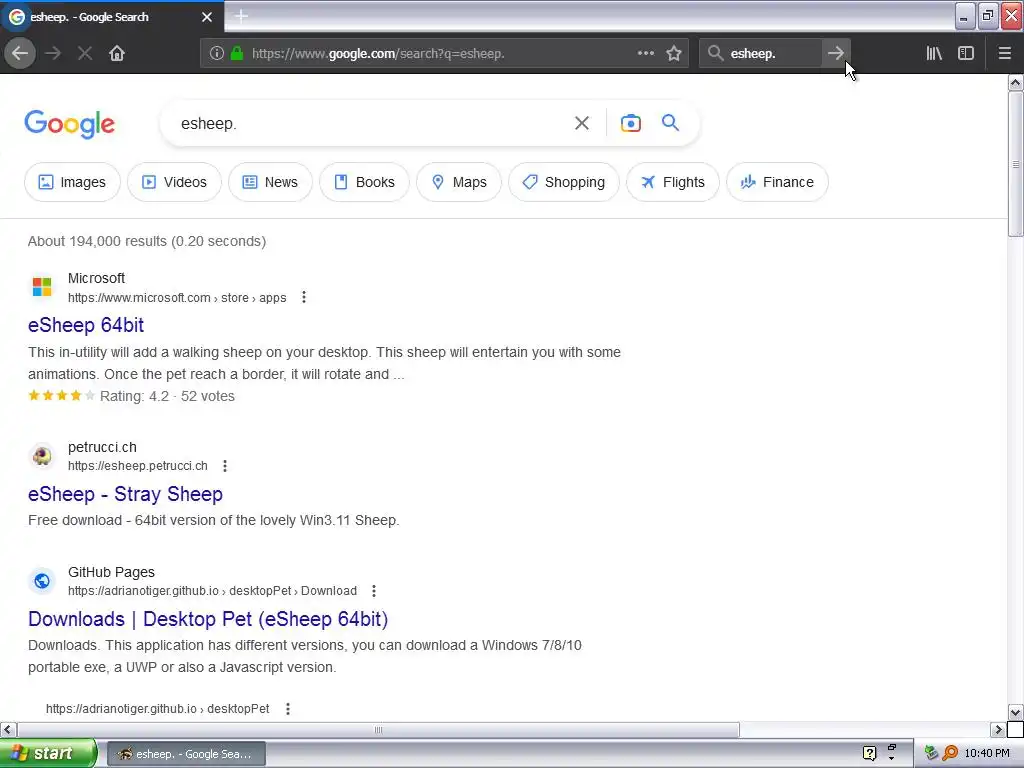Screen dimensions: 1024x768
Task: Click the forward navigation arrow
Action: (x=53, y=54)
